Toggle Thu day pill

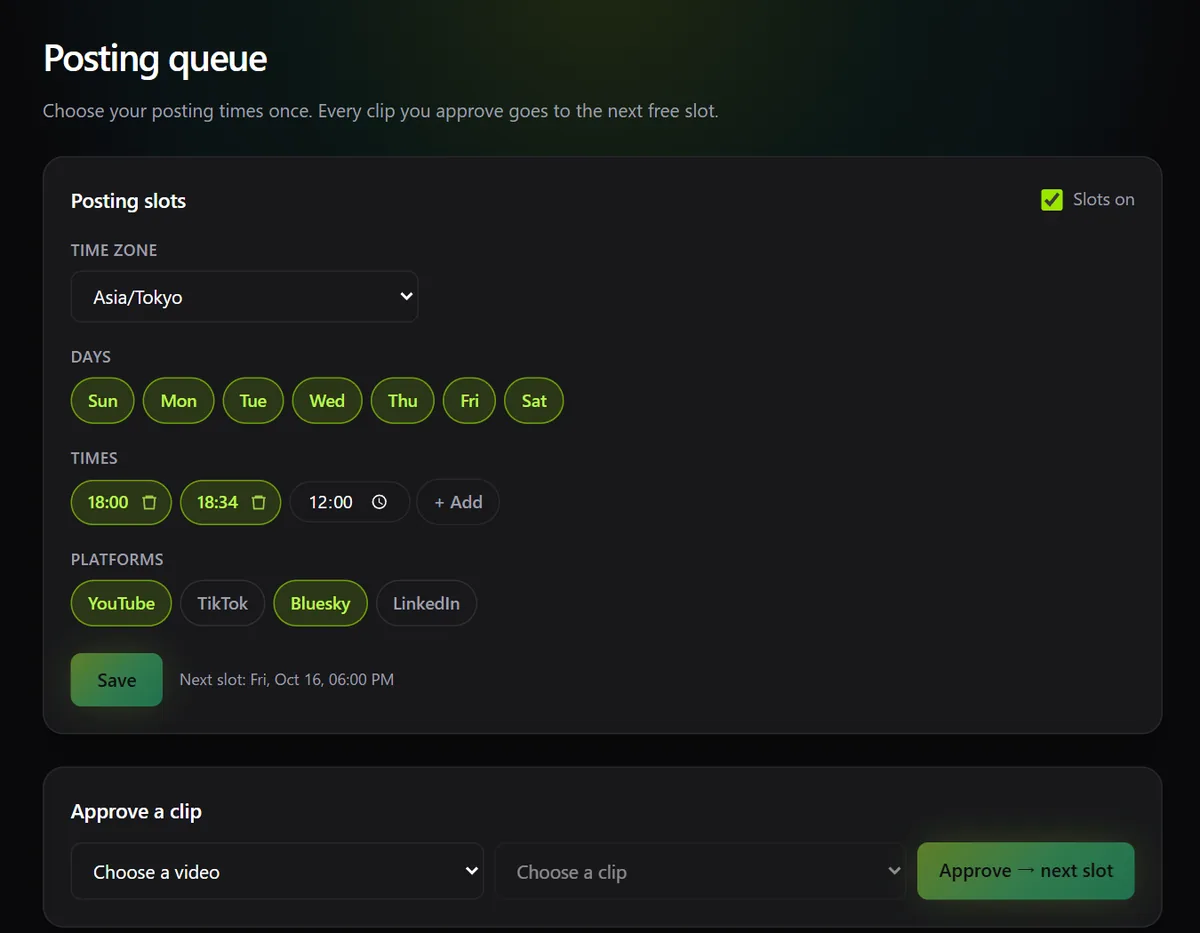pyautogui.click(x=403, y=401)
